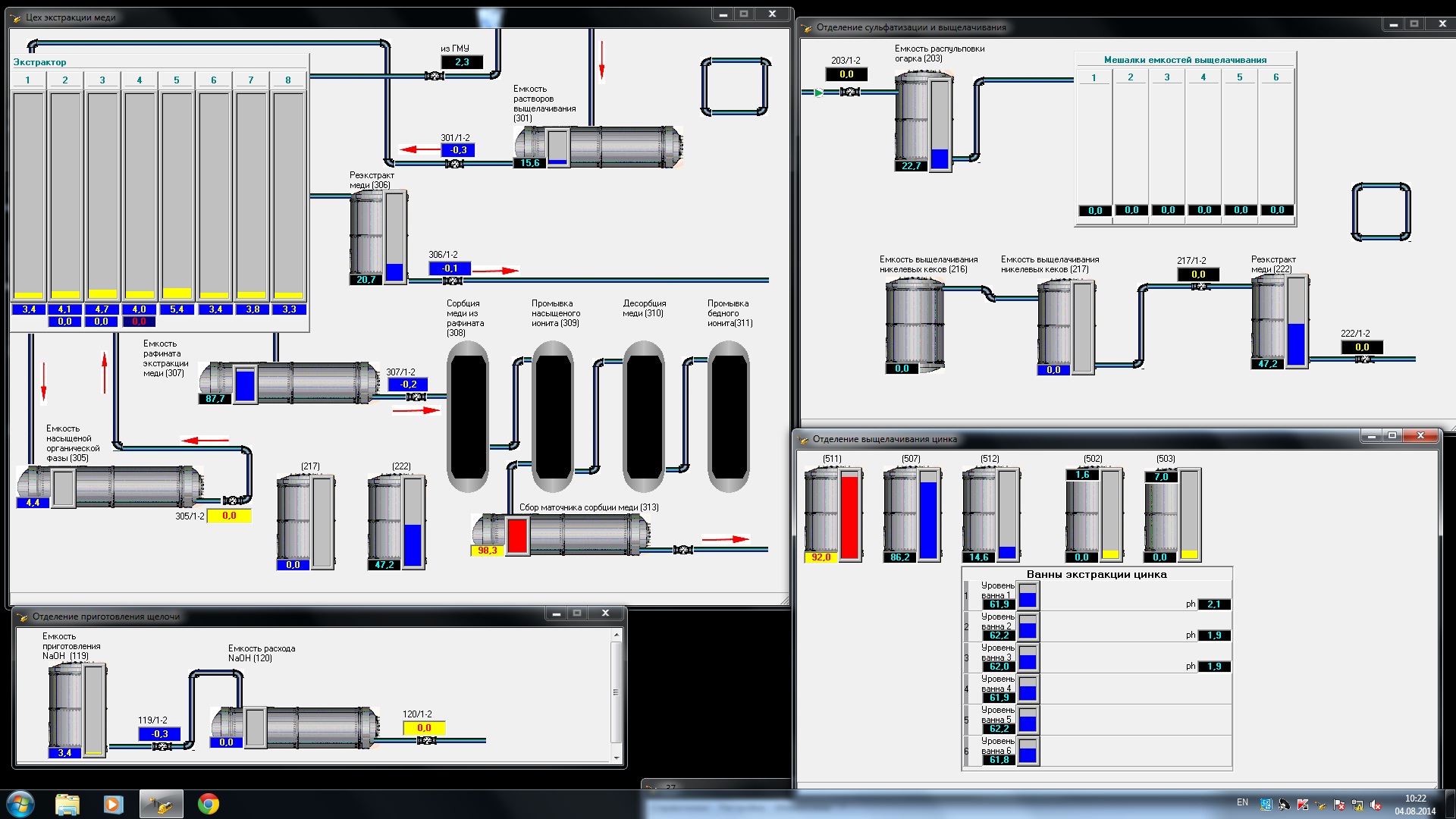Open Windows Explorer from the taskbar
The image size is (1456, 819).
(67, 804)
